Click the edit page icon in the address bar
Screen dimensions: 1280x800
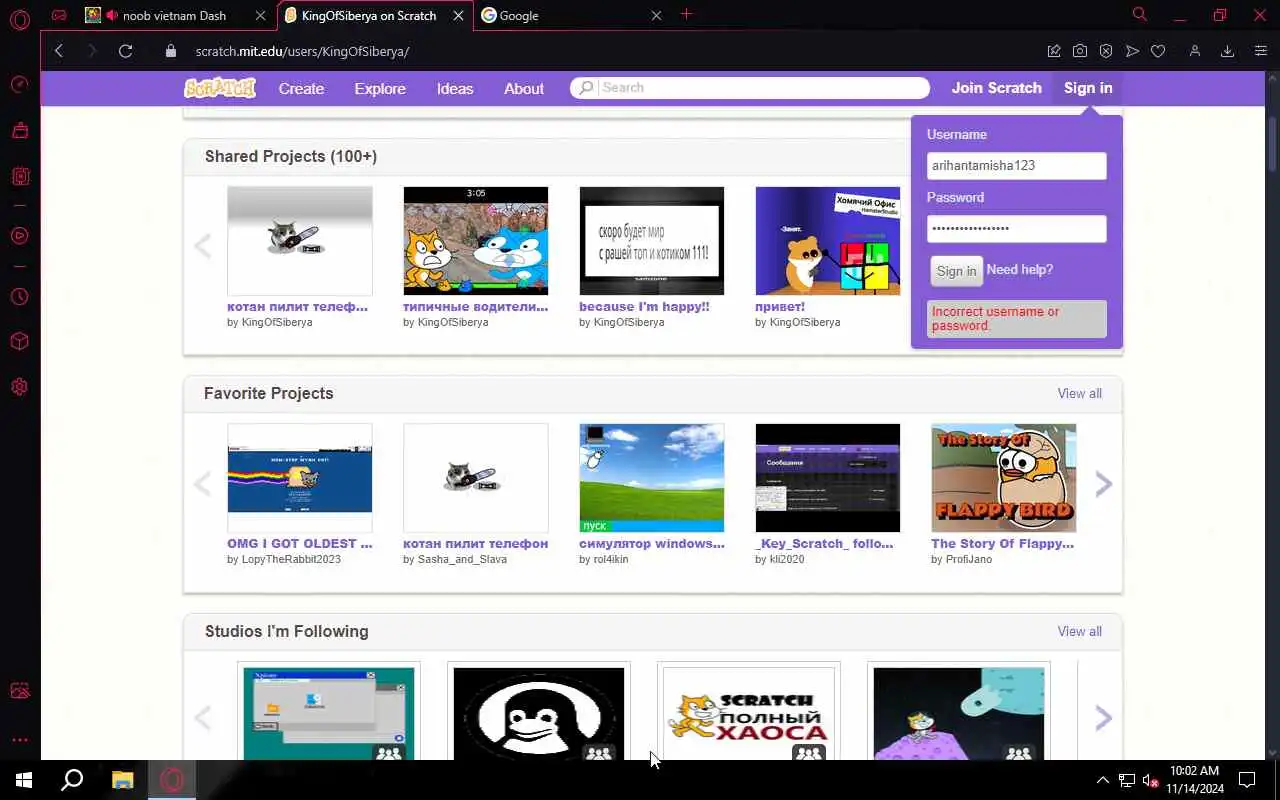click(x=1054, y=51)
